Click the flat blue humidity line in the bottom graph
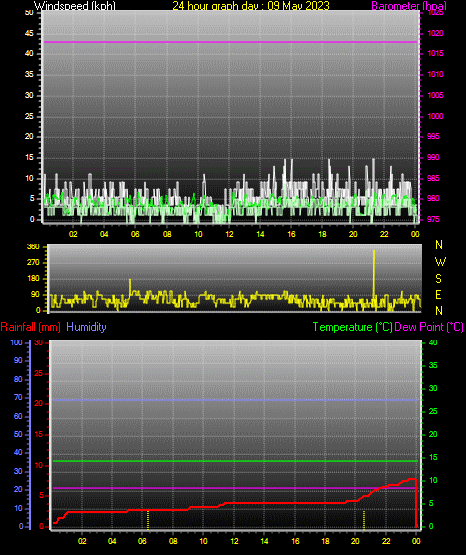 point(234,400)
